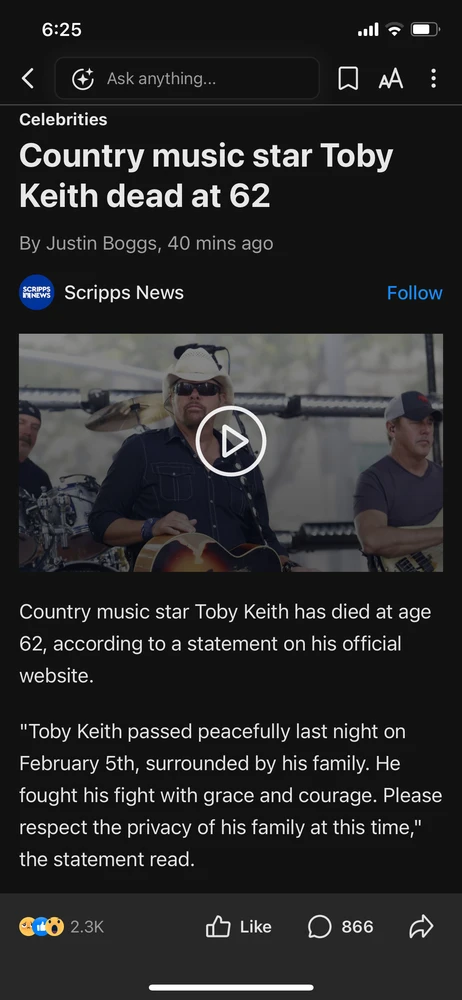462x1000 pixels.
Task: Play the Toby Keith video
Action: tap(230, 441)
